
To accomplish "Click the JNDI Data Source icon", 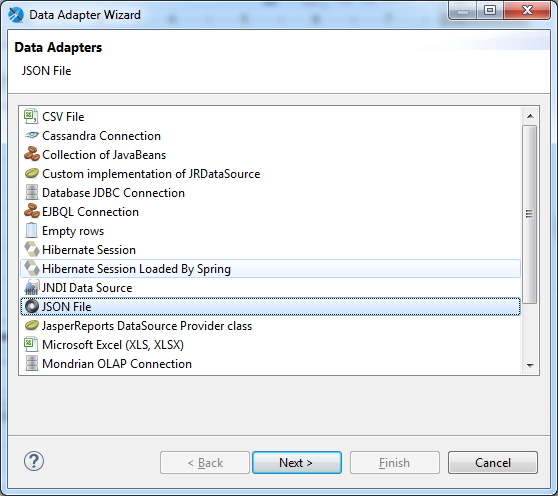I will tap(32, 287).
